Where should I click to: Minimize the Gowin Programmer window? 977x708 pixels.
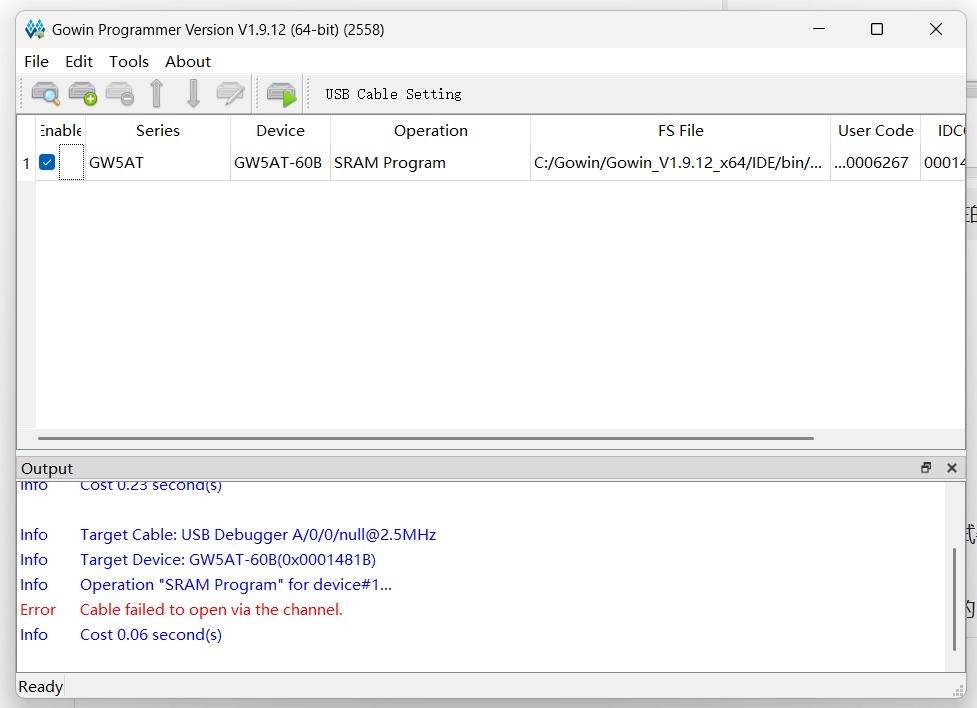pos(819,29)
